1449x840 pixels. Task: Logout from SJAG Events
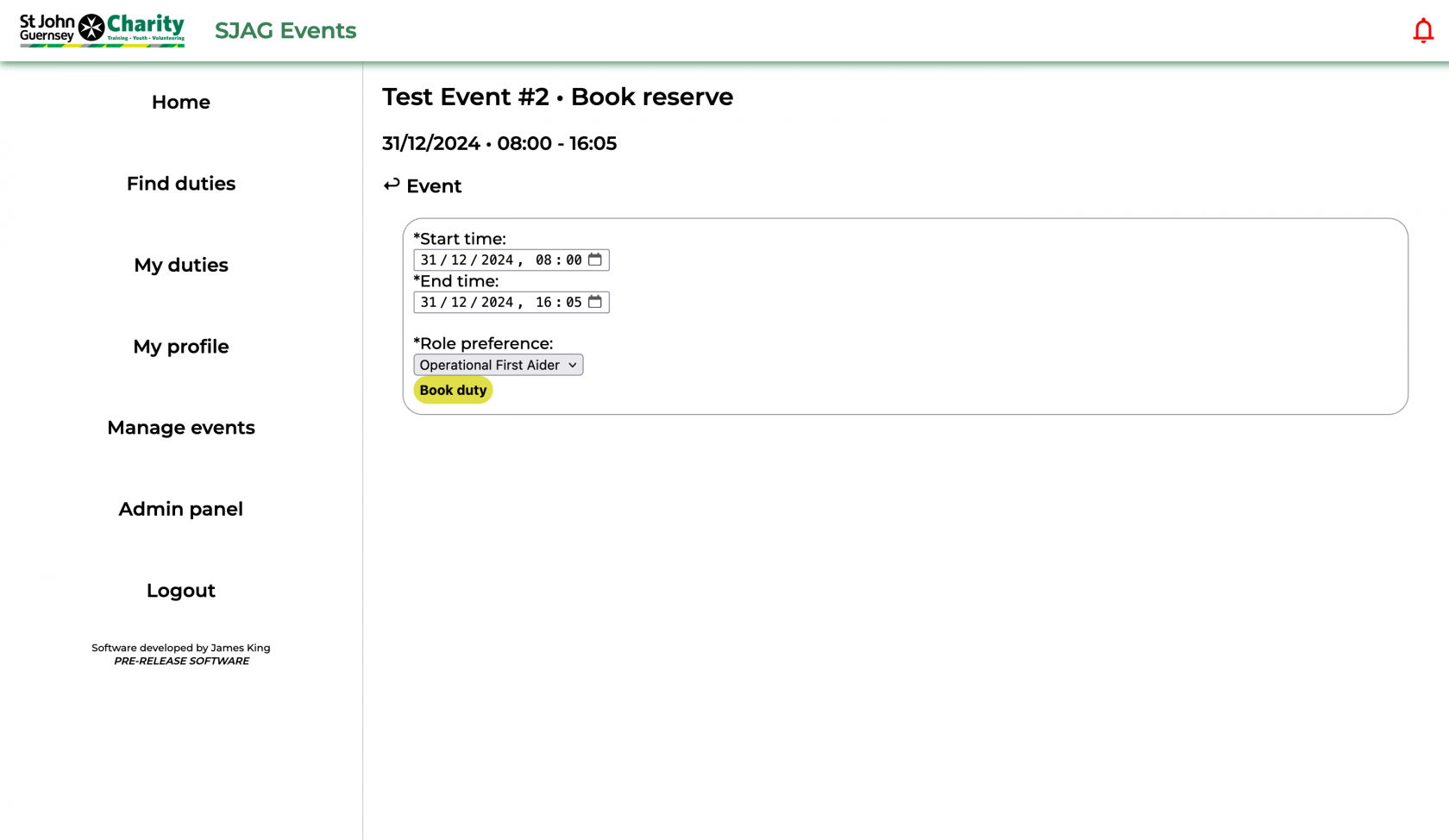(180, 590)
